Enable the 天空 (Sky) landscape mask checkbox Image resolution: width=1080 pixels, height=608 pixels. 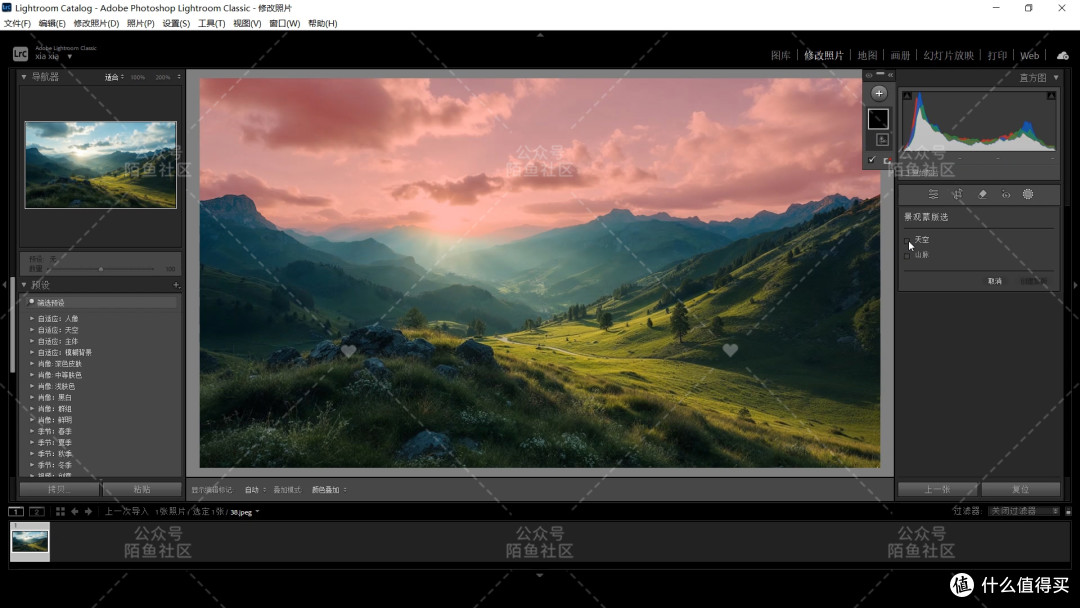click(x=907, y=240)
